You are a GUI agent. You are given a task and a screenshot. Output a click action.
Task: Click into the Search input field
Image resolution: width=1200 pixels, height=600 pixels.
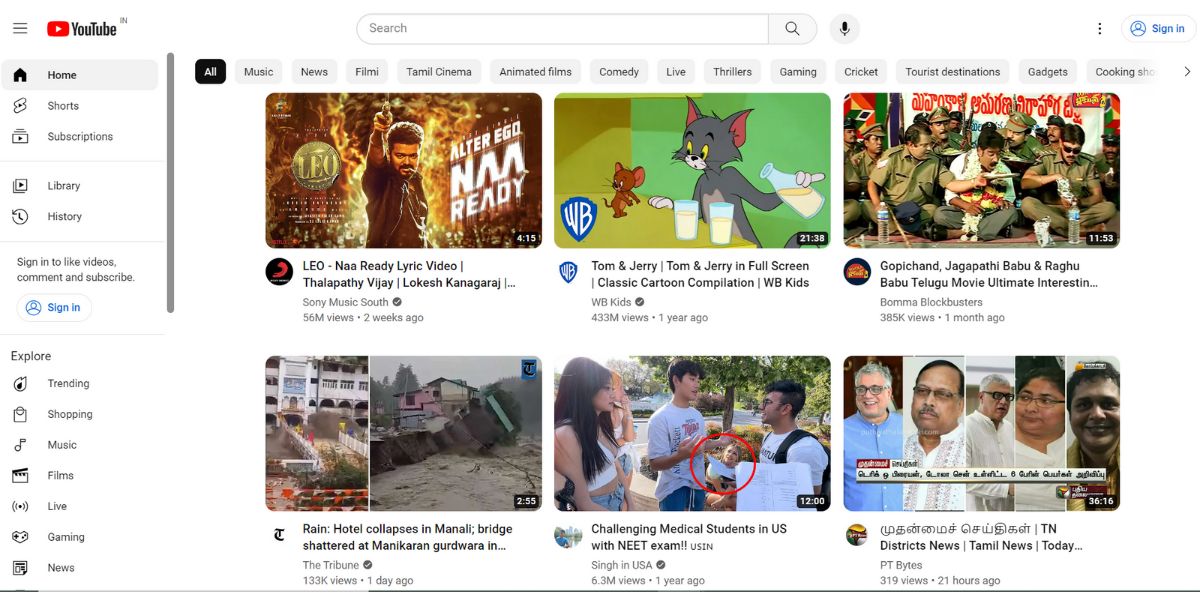coord(560,28)
